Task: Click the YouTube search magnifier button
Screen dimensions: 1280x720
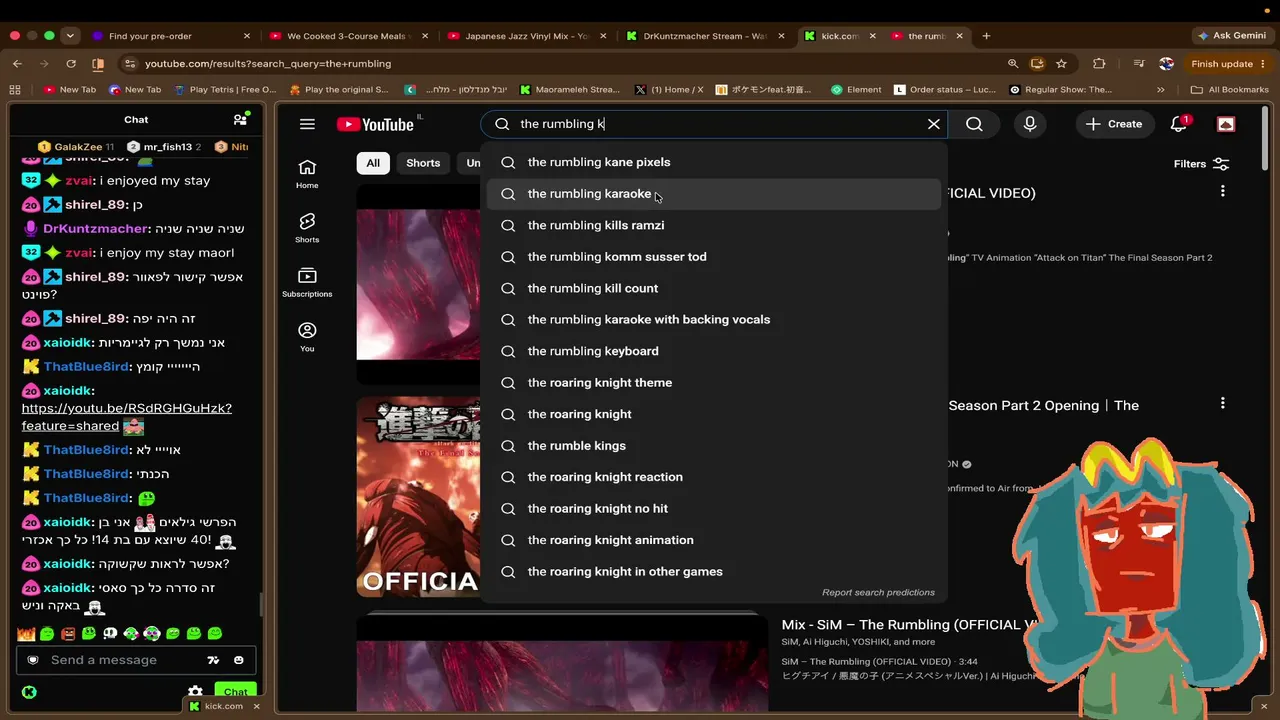Action: pyautogui.click(x=974, y=124)
